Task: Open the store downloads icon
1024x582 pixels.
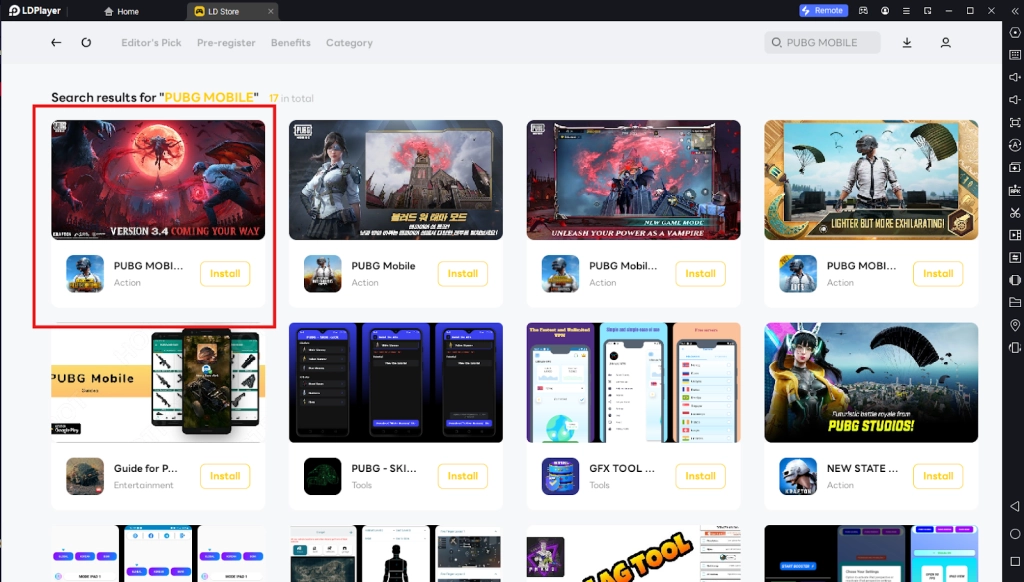Action: click(907, 42)
